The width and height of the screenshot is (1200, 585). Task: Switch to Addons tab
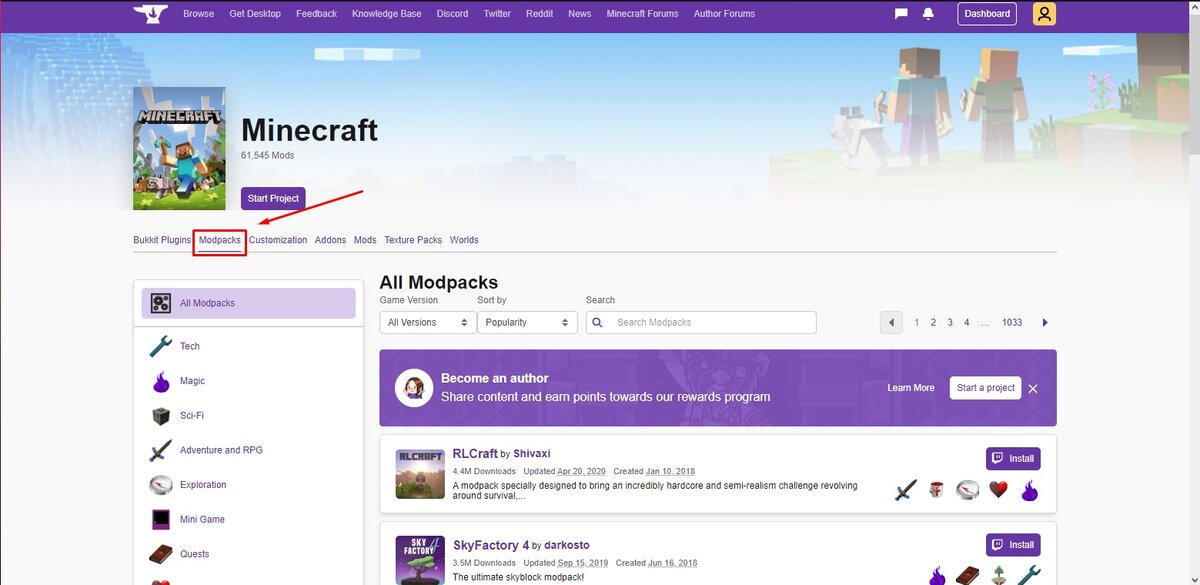coord(331,240)
